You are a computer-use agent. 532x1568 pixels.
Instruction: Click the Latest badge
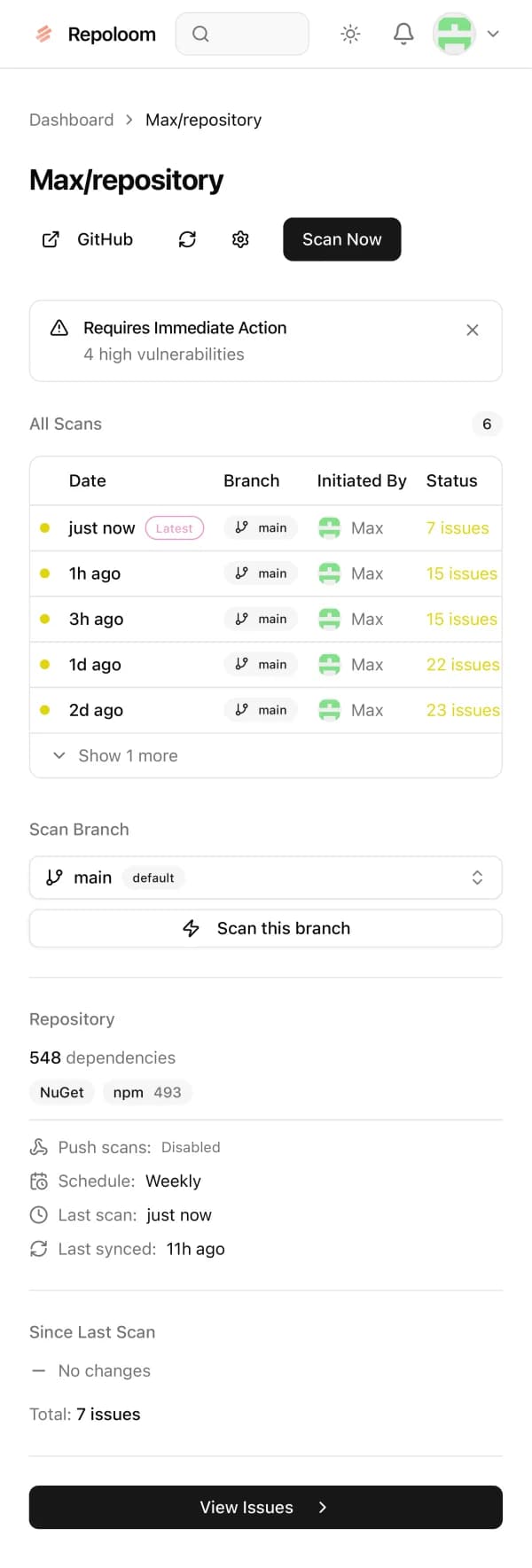pos(175,528)
